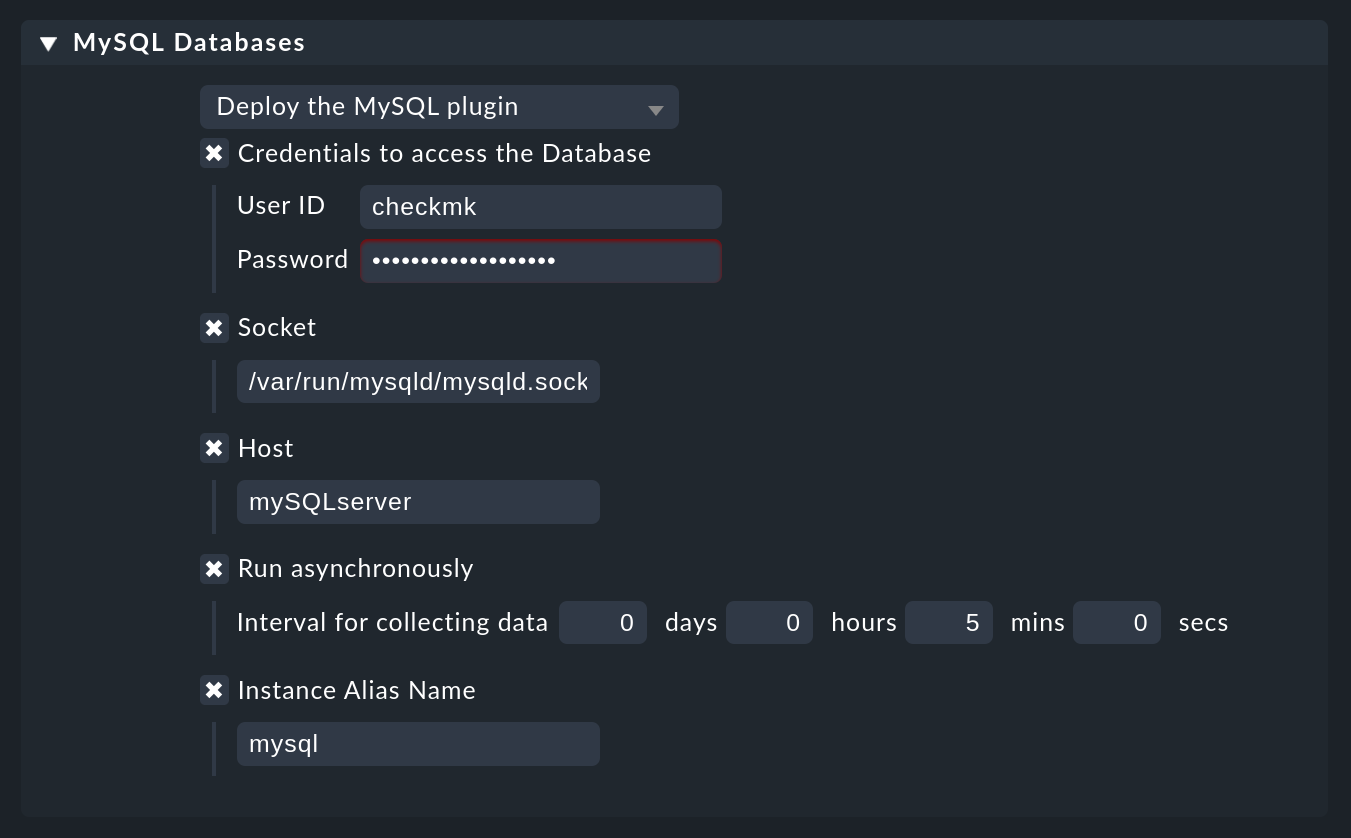
Task: Click the Password label
Action: click(x=292, y=260)
